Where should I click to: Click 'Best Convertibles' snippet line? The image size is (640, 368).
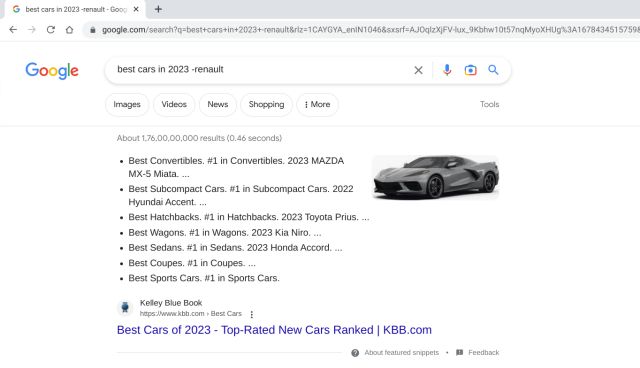tap(236, 167)
